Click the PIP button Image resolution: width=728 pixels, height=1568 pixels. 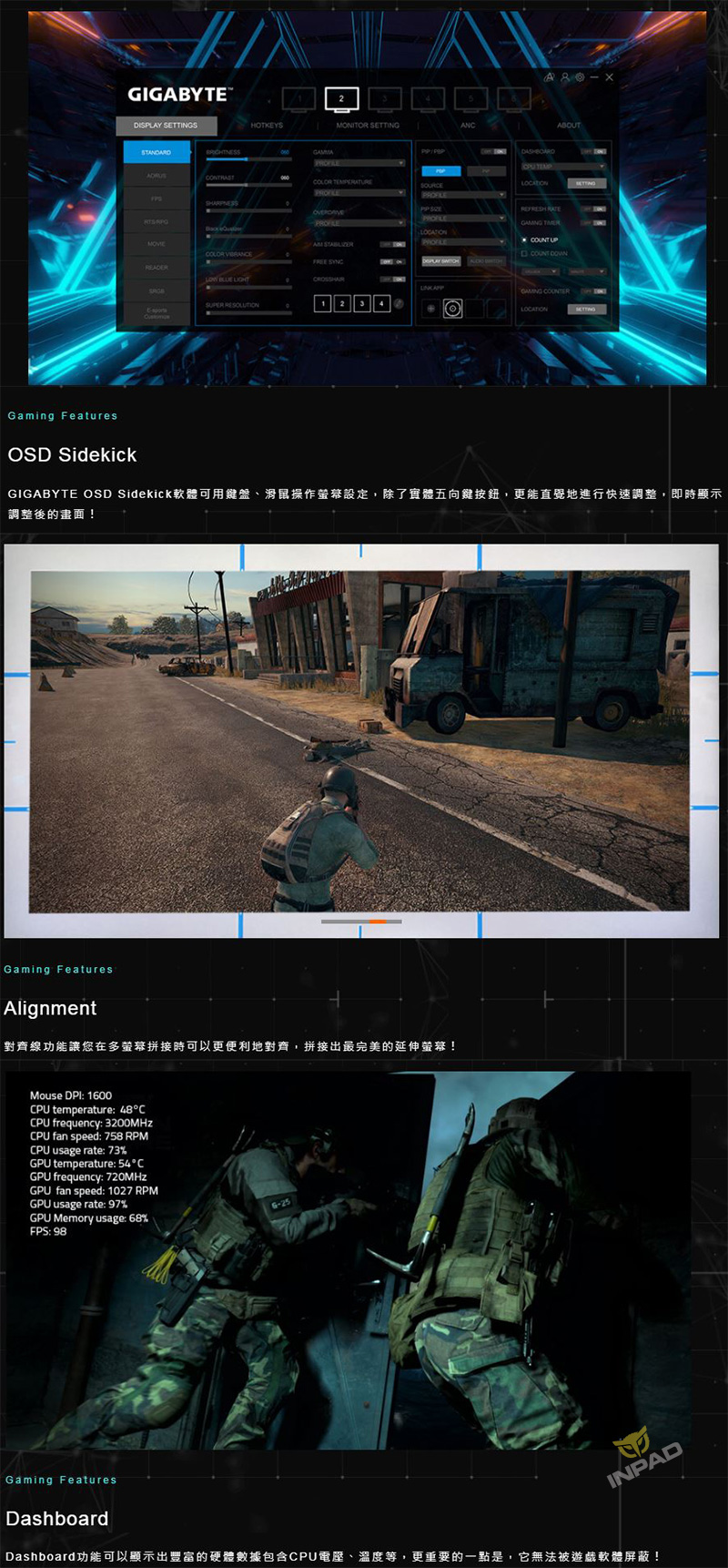coord(487,170)
